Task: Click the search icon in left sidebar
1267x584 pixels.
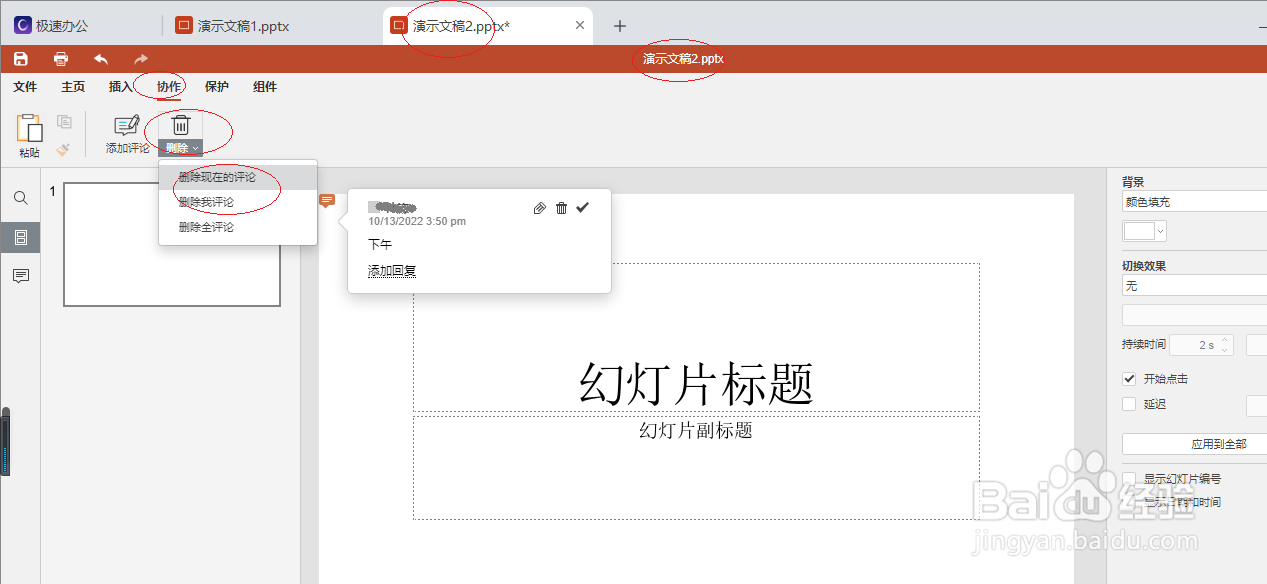Action: coord(20,198)
